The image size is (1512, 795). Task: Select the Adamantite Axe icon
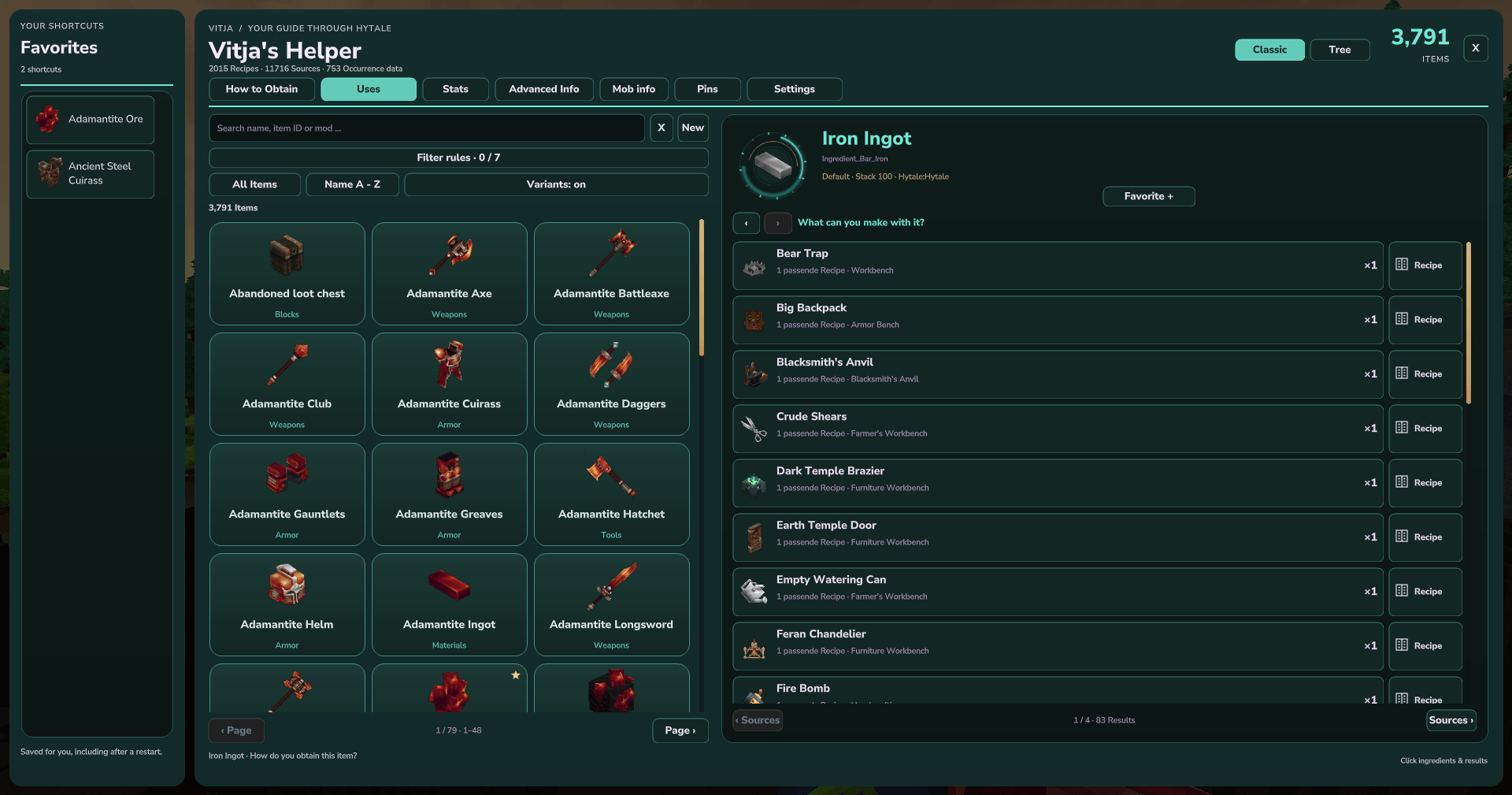point(449,255)
